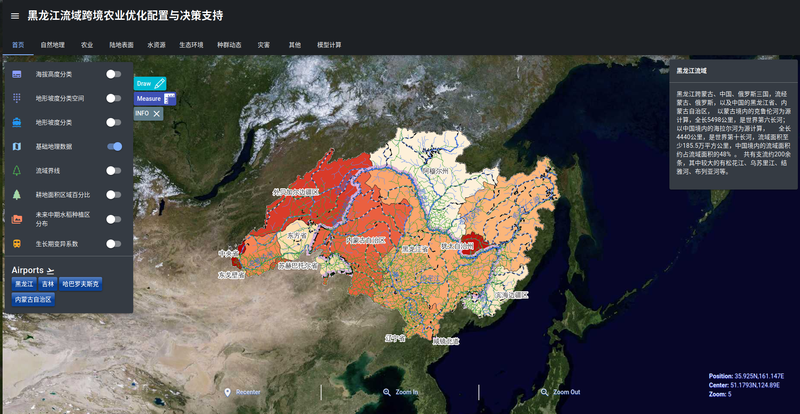
Task: Click the 海拔高度分类 layer icon
Action: tap(17, 75)
